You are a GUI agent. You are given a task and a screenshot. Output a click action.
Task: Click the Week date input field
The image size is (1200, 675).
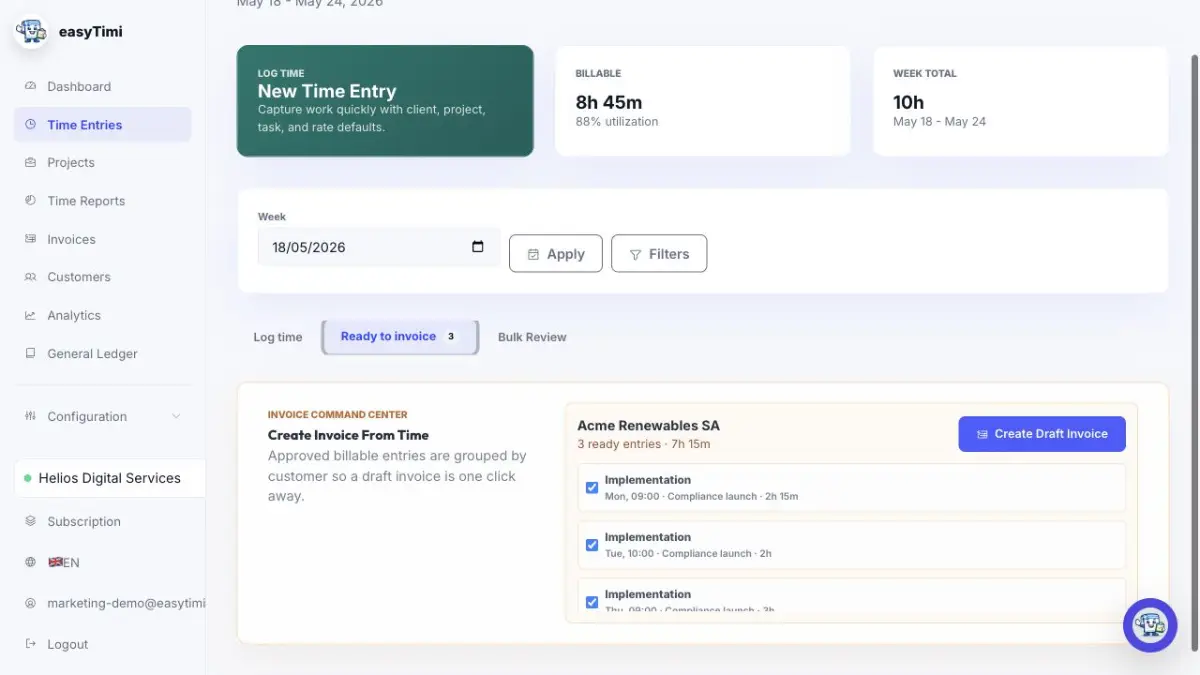click(x=379, y=247)
